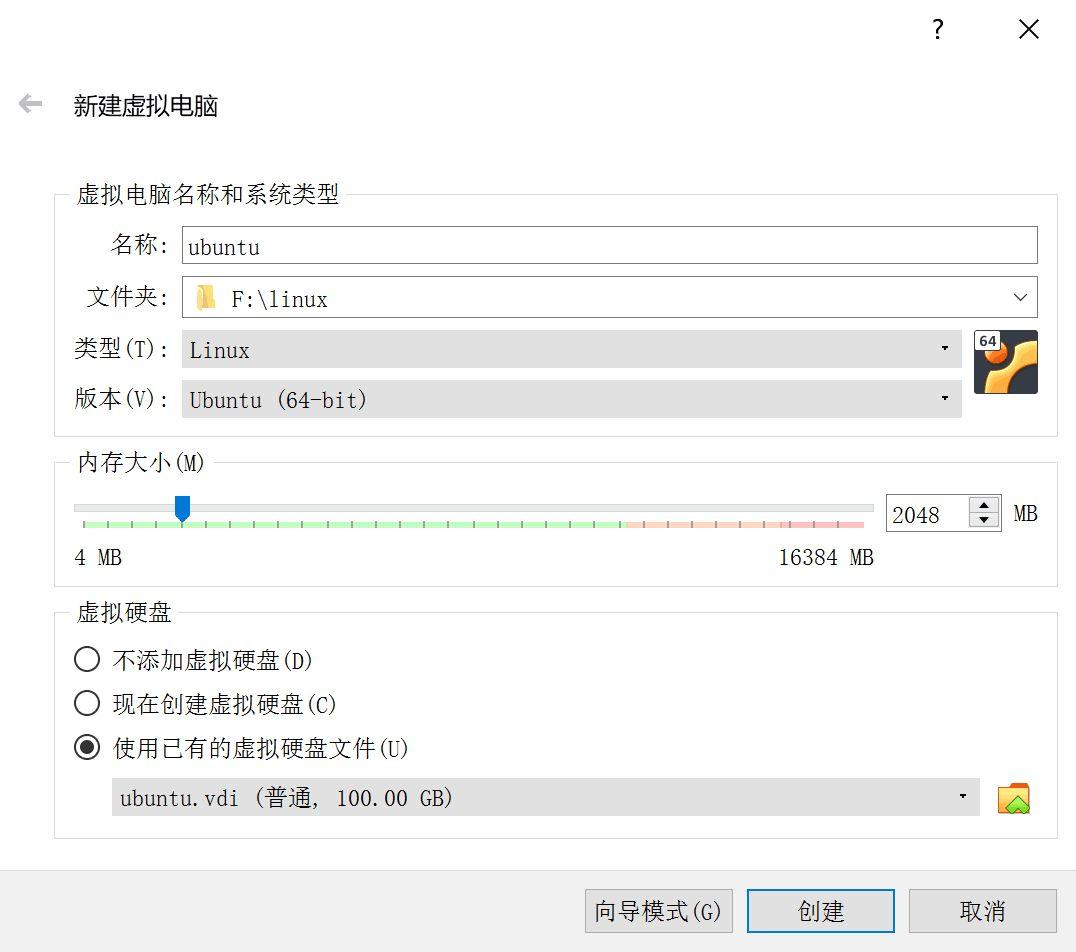This screenshot has width=1076, height=952.
Task: Click the Ubuntu 64-bit OS logo
Action: click(1005, 362)
